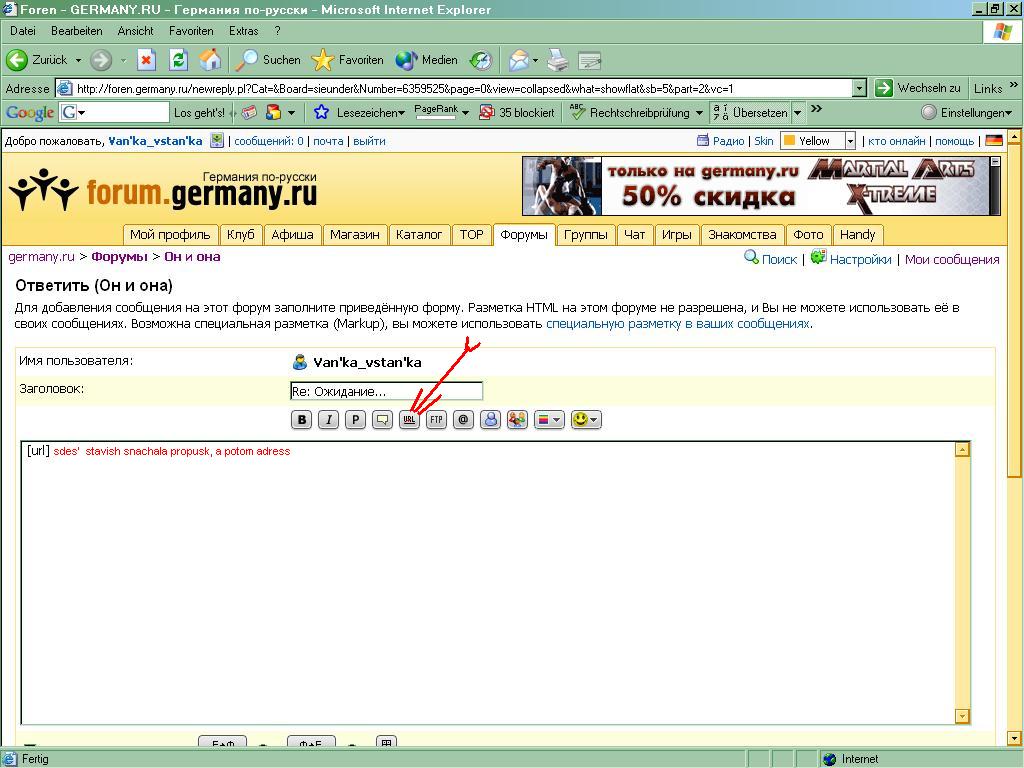Open the Favoriten menu in menu bar
Viewport: 1024px width, 768px height.
coord(191,31)
